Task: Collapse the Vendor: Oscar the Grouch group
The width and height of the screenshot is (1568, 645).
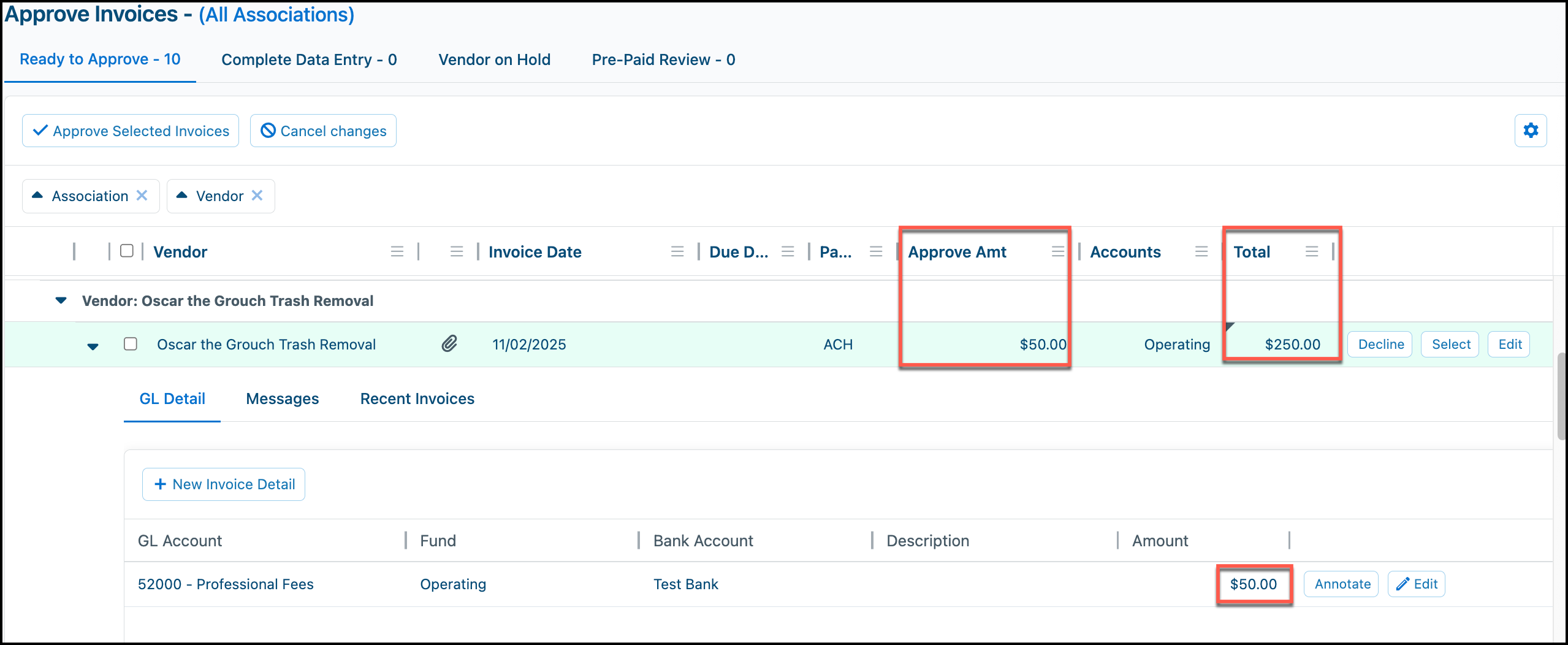Action: 61,300
